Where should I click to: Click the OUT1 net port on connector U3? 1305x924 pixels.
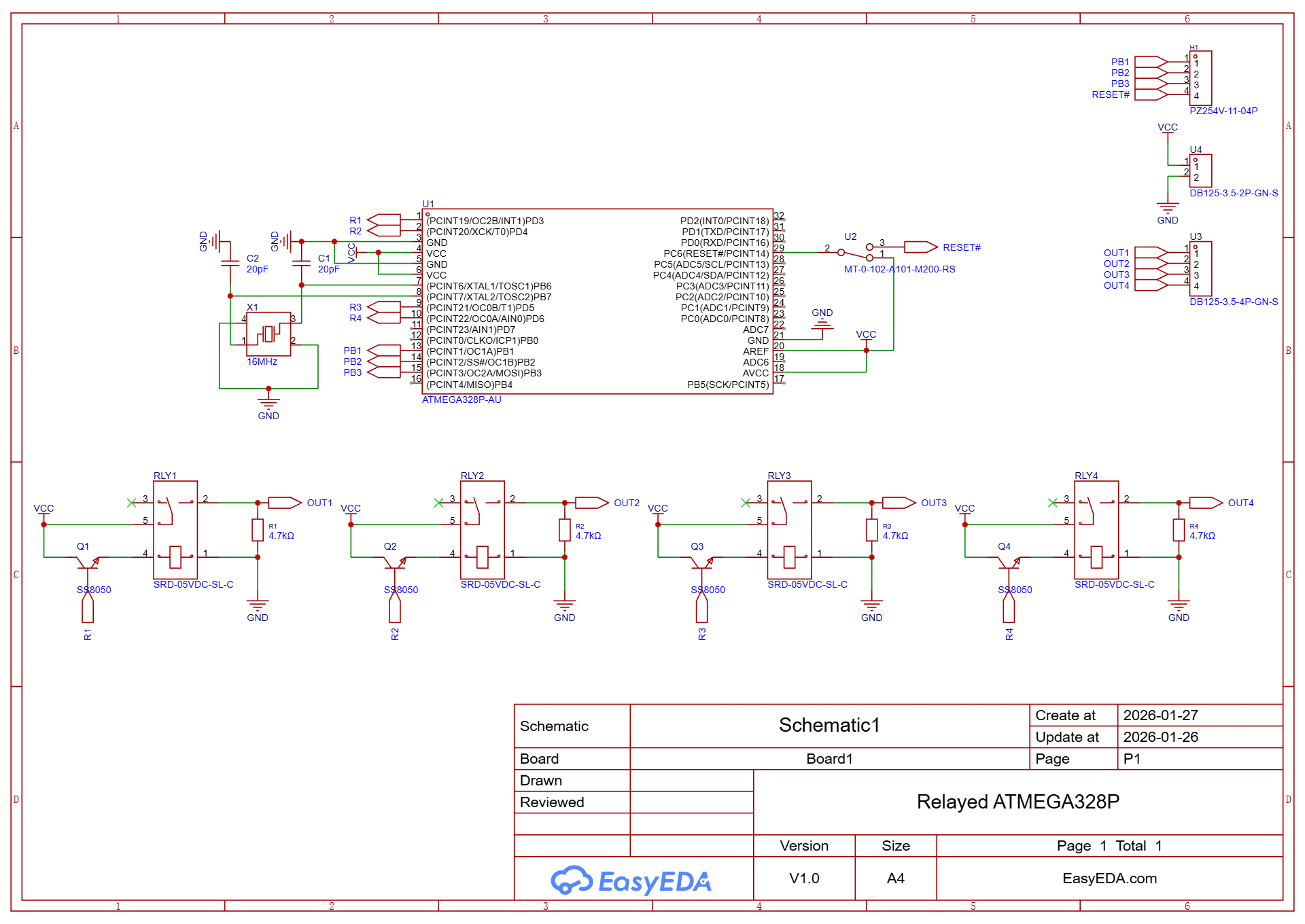(x=1151, y=253)
